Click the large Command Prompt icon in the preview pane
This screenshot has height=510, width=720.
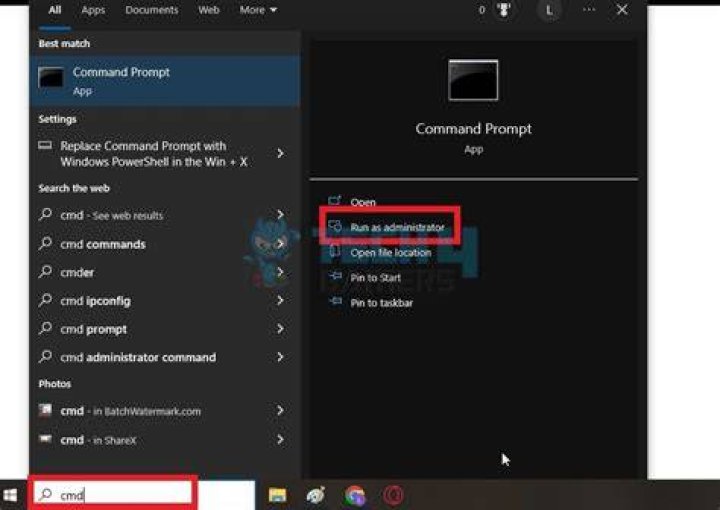(x=473, y=80)
